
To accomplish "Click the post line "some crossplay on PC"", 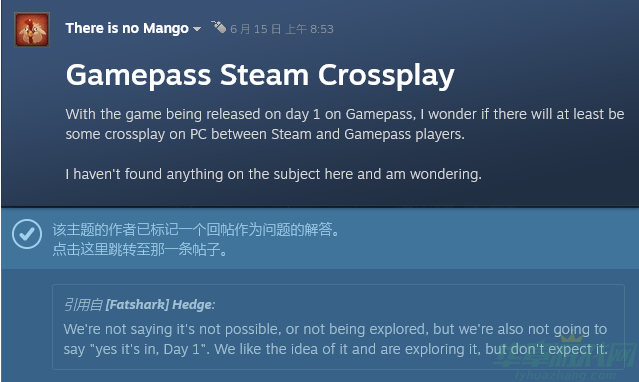I will click(265, 134).
